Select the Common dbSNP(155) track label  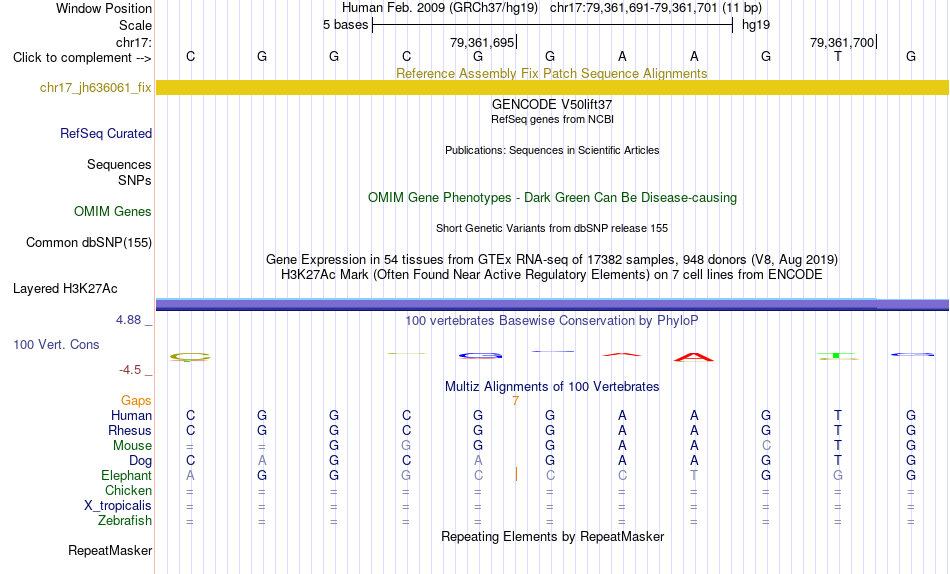click(88, 242)
